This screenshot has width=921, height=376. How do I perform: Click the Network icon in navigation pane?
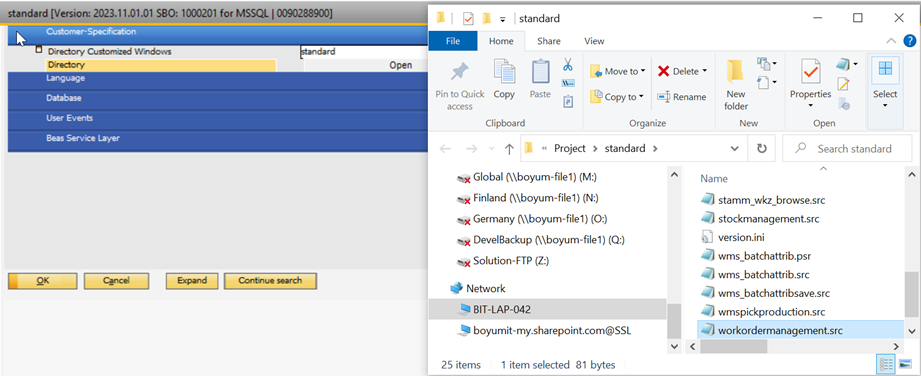(x=456, y=288)
